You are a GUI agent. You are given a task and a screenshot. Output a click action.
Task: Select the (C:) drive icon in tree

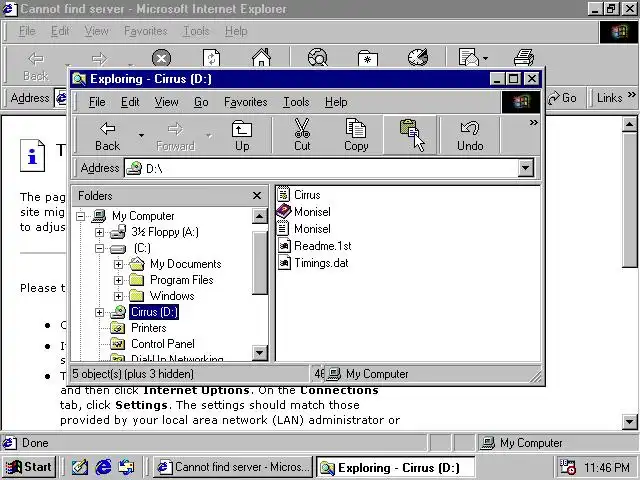click(118, 248)
